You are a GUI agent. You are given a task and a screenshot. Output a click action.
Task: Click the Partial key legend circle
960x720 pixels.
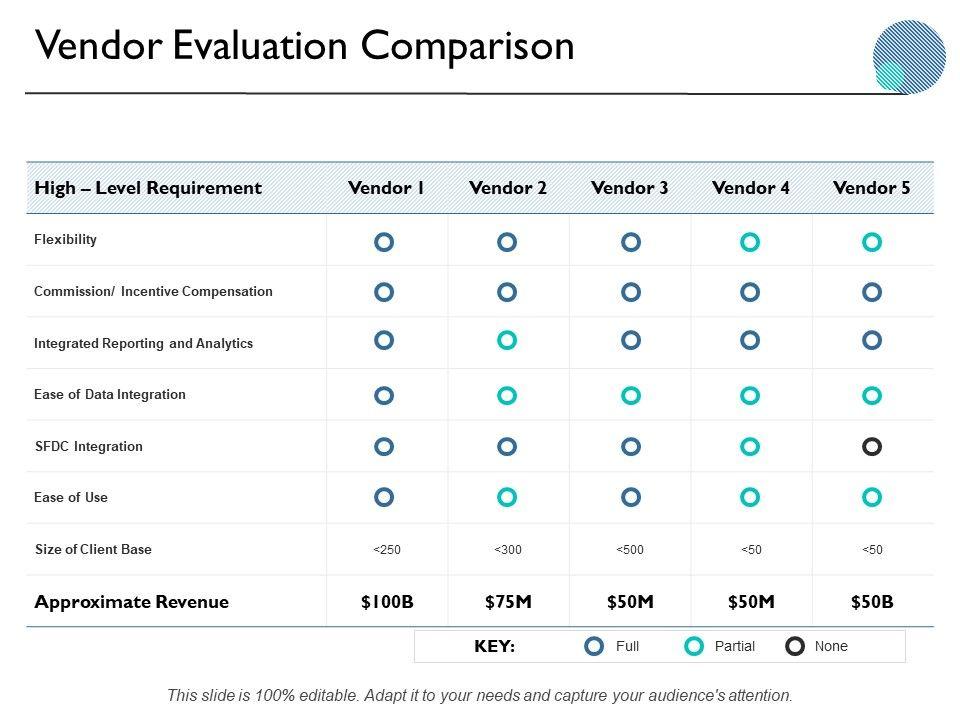point(693,647)
